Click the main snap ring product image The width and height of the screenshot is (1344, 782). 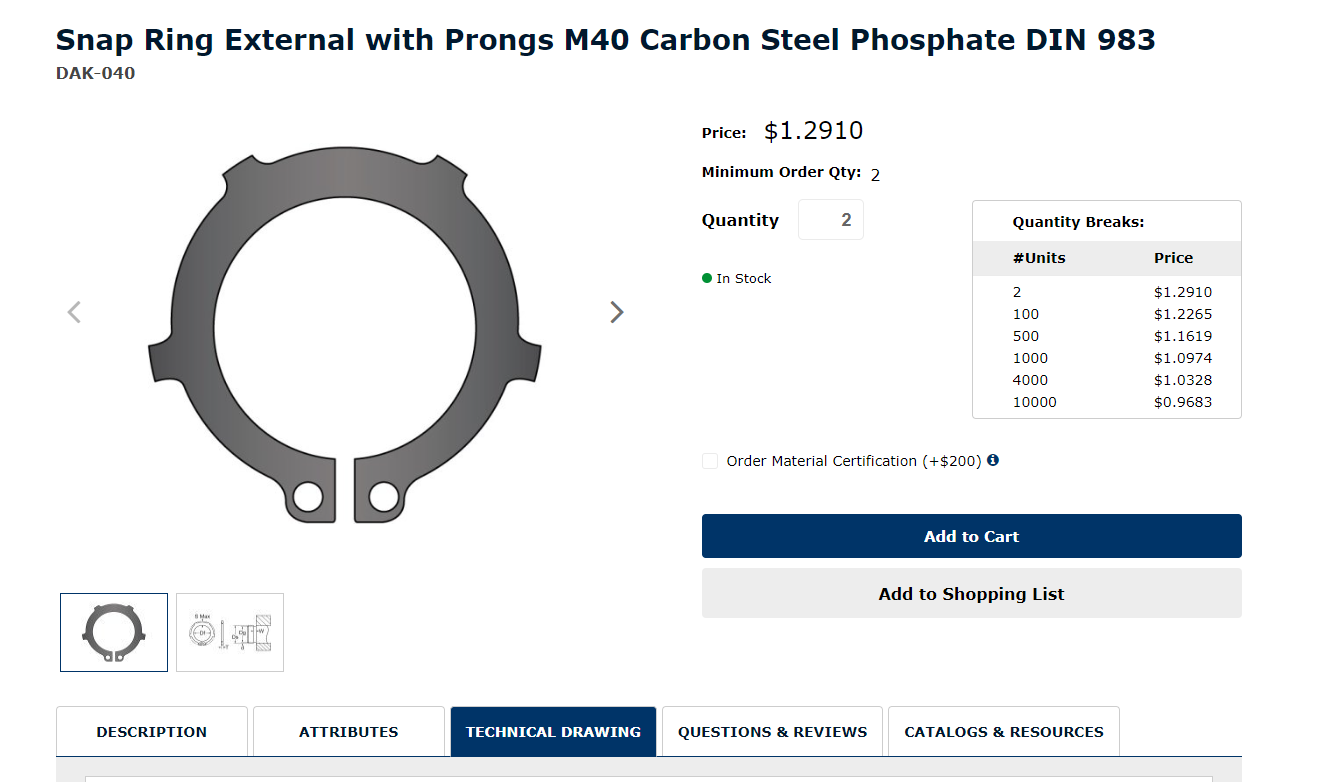pyautogui.click(x=345, y=334)
